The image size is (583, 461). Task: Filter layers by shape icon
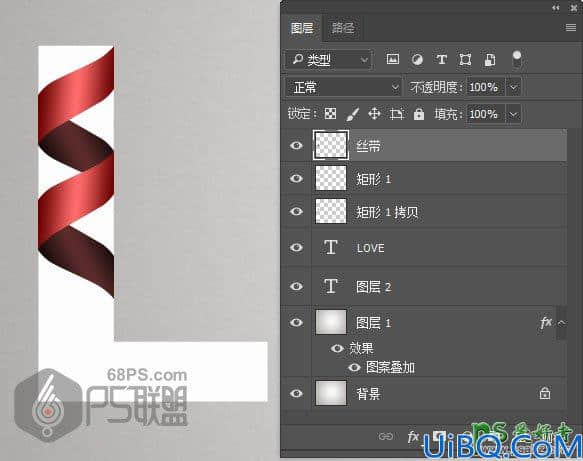pyautogui.click(x=466, y=59)
